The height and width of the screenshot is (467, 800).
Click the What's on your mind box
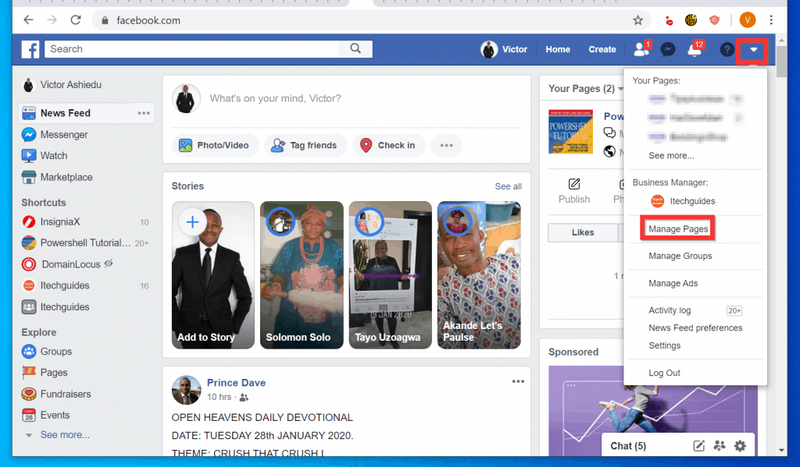[275, 99]
